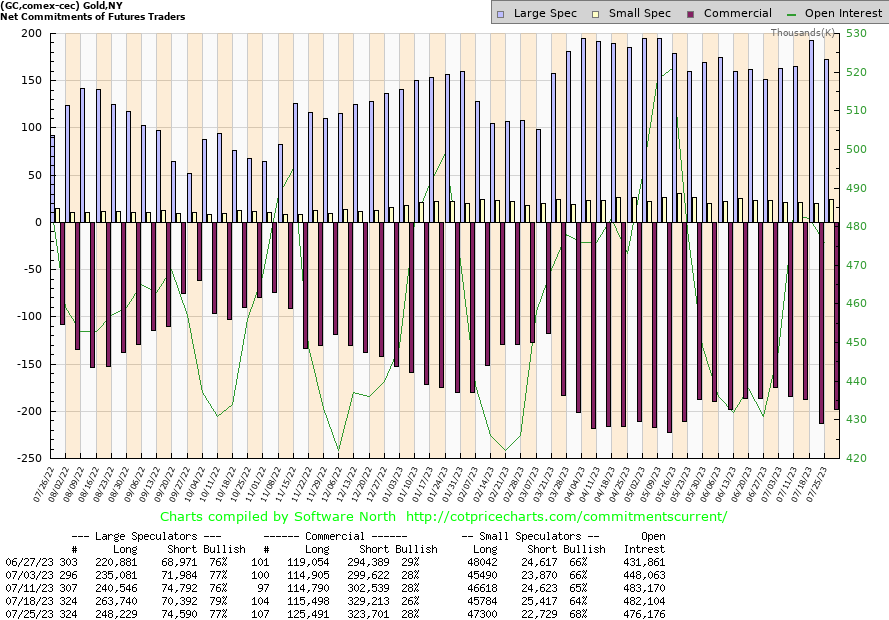Click the -250 label on left axis
The width and height of the screenshot is (889, 620).
(25, 458)
